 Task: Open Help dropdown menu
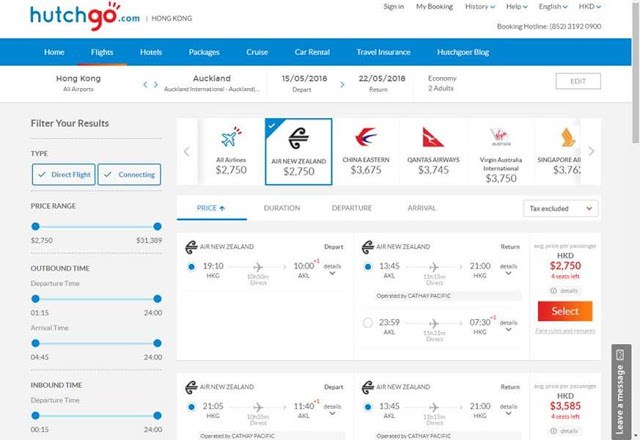click(517, 7)
